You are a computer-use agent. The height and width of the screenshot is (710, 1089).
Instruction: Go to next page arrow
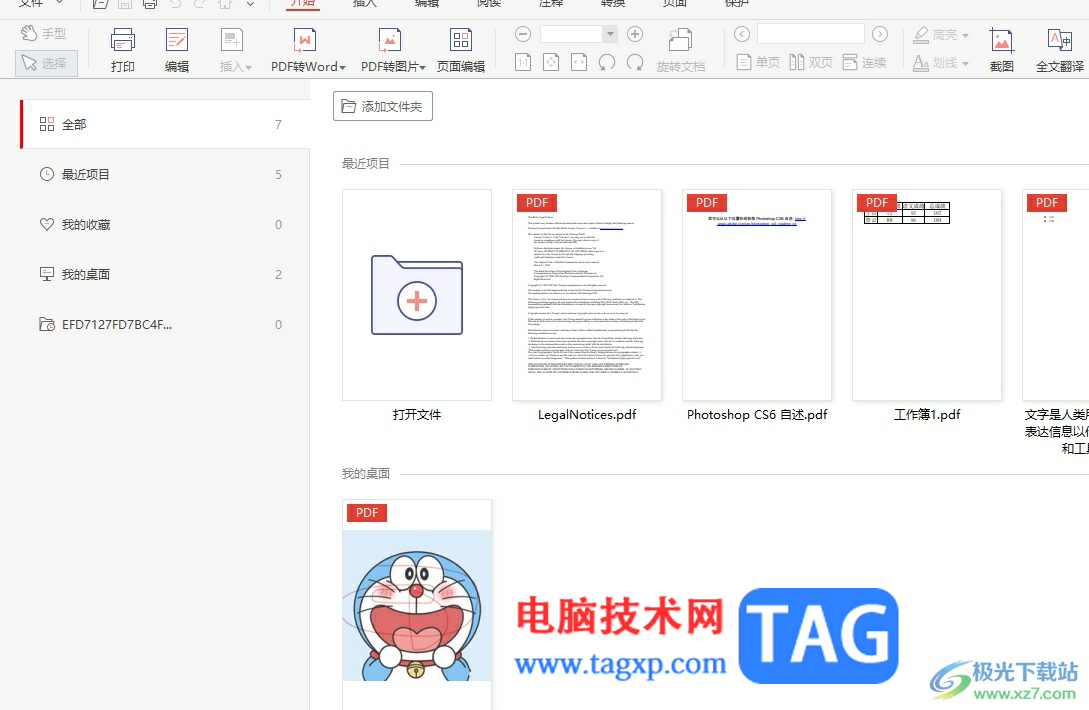click(880, 34)
